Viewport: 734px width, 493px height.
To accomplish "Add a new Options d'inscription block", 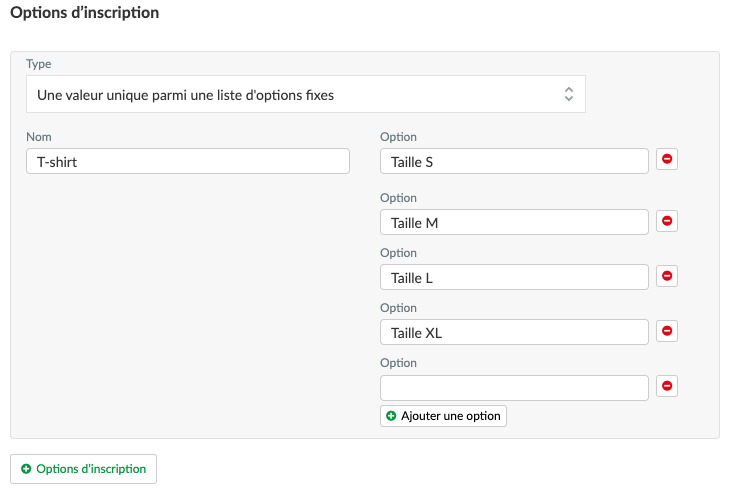I will click(83, 469).
